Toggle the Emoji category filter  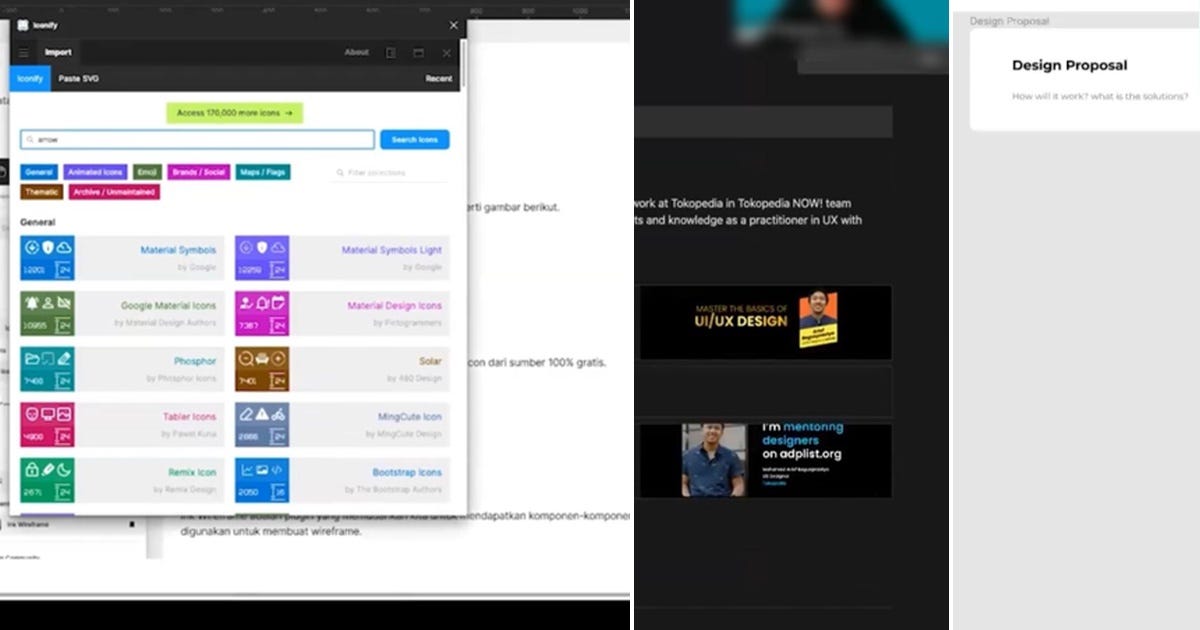coord(148,172)
